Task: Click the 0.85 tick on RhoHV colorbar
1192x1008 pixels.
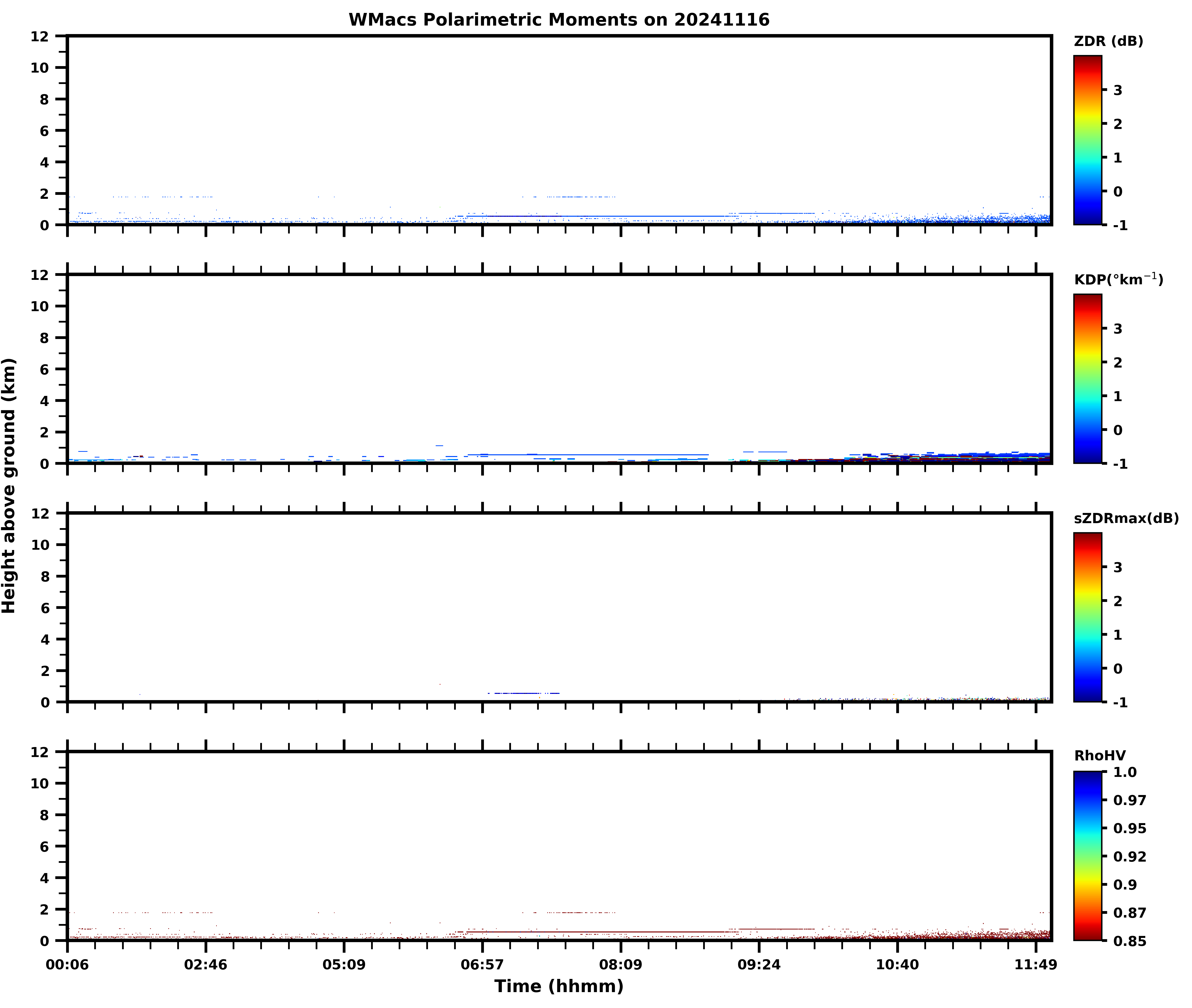Action: coord(1129,941)
